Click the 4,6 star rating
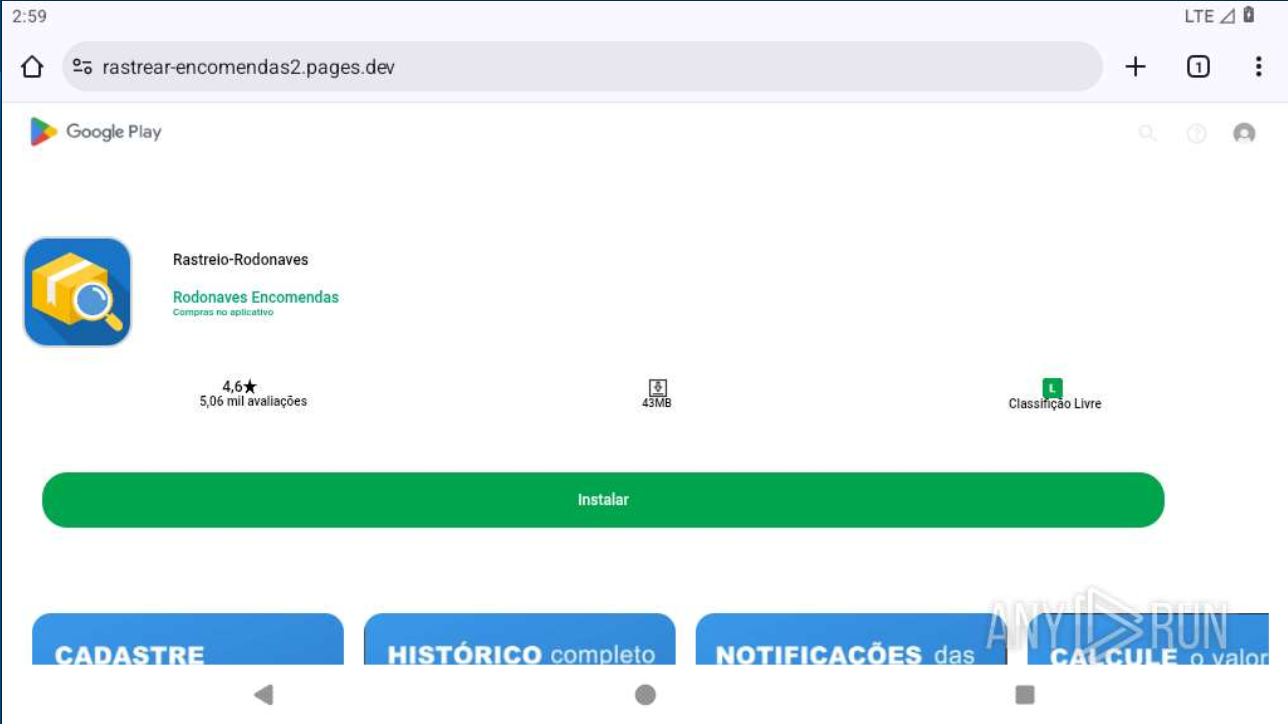The width and height of the screenshot is (1288, 724). (x=240, y=386)
